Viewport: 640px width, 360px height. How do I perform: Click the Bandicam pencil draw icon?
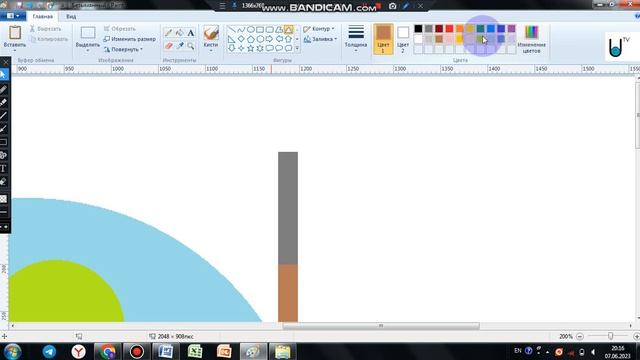[406, 6]
